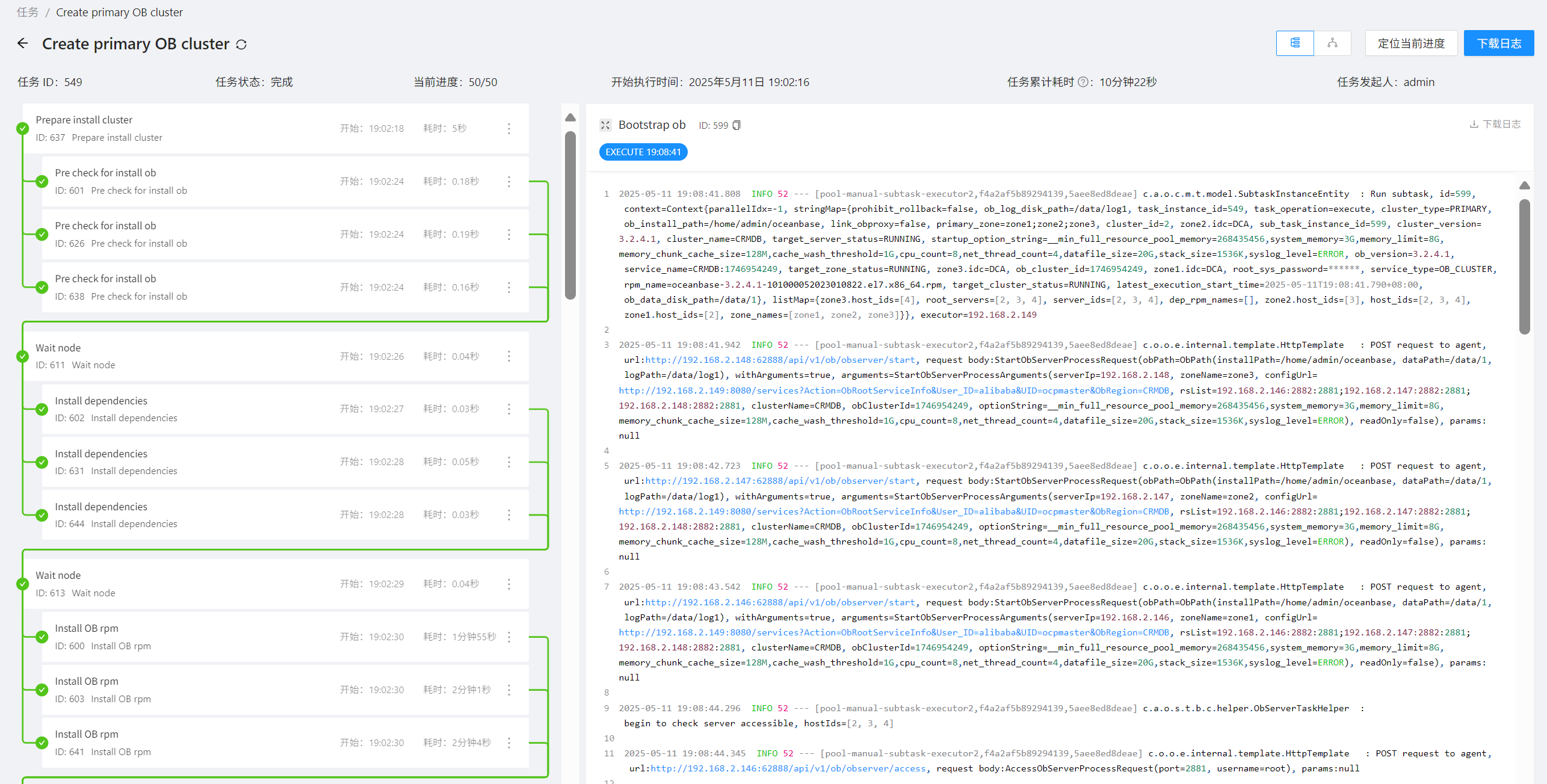Open more menu for Wait node 611

click(509, 356)
